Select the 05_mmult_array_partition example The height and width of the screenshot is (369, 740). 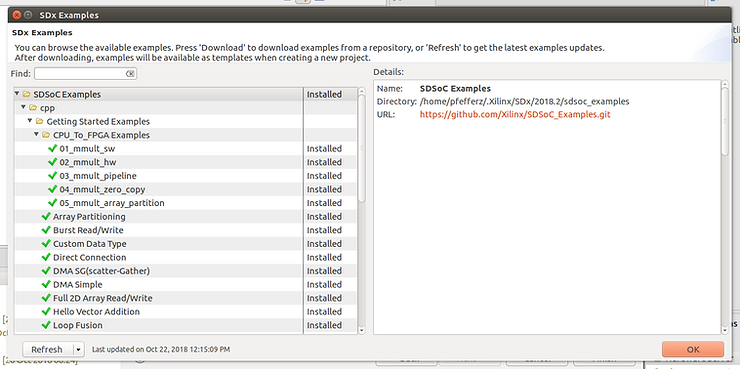112,203
